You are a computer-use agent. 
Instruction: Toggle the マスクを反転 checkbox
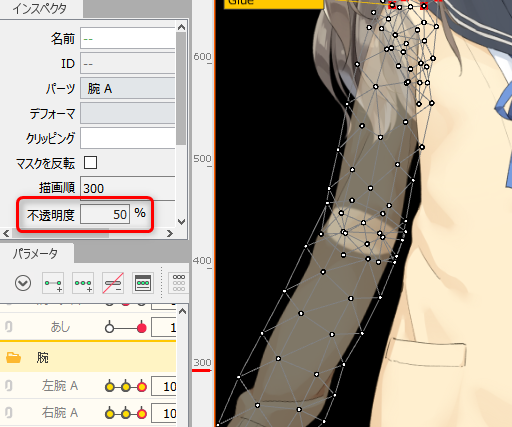coord(90,163)
